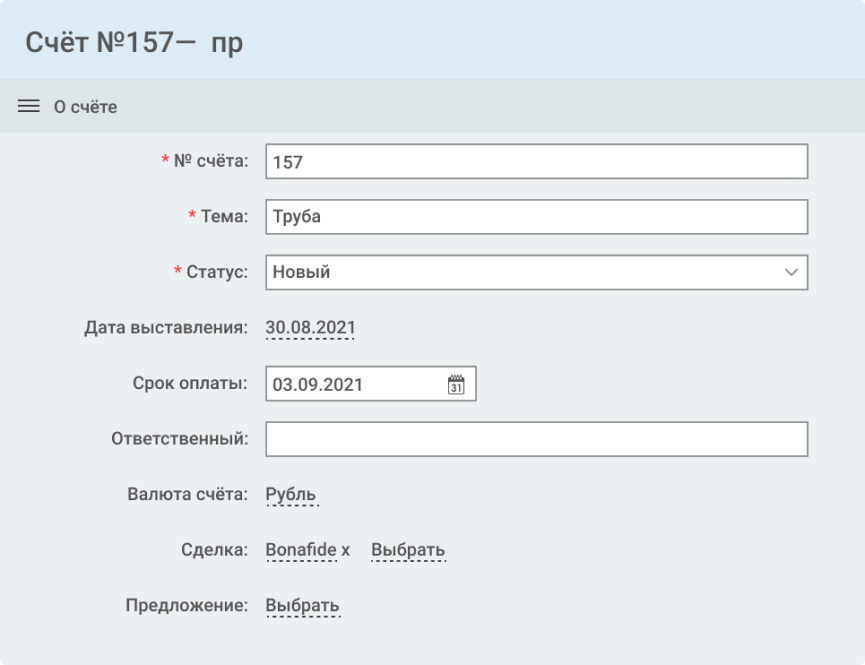Image resolution: width=865 pixels, height=665 pixels.
Task: Click the Срок оплаты label
Action: 190,384
